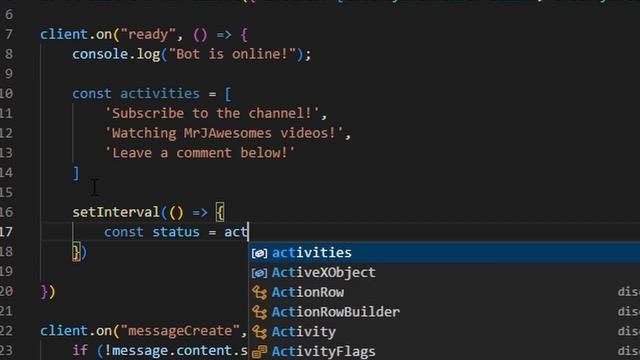This screenshot has width=640, height=360.
Task: Pick ActionRow from the suggestion list
Action: pyautogui.click(x=444, y=292)
